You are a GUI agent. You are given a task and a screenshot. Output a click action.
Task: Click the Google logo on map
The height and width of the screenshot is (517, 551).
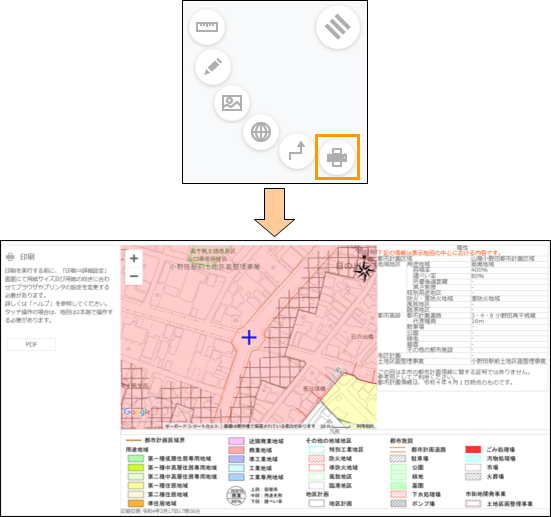point(137,412)
